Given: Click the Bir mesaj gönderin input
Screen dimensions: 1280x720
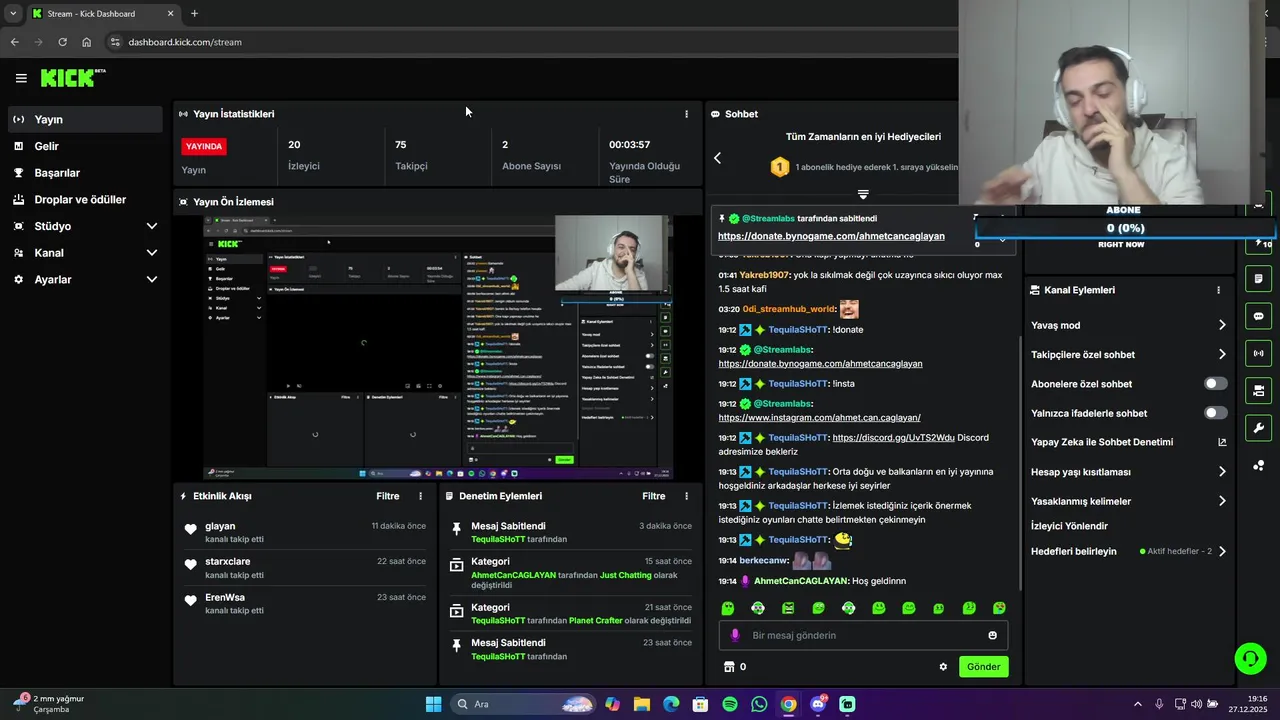Looking at the screenshot, I should [x=863, y=635].
